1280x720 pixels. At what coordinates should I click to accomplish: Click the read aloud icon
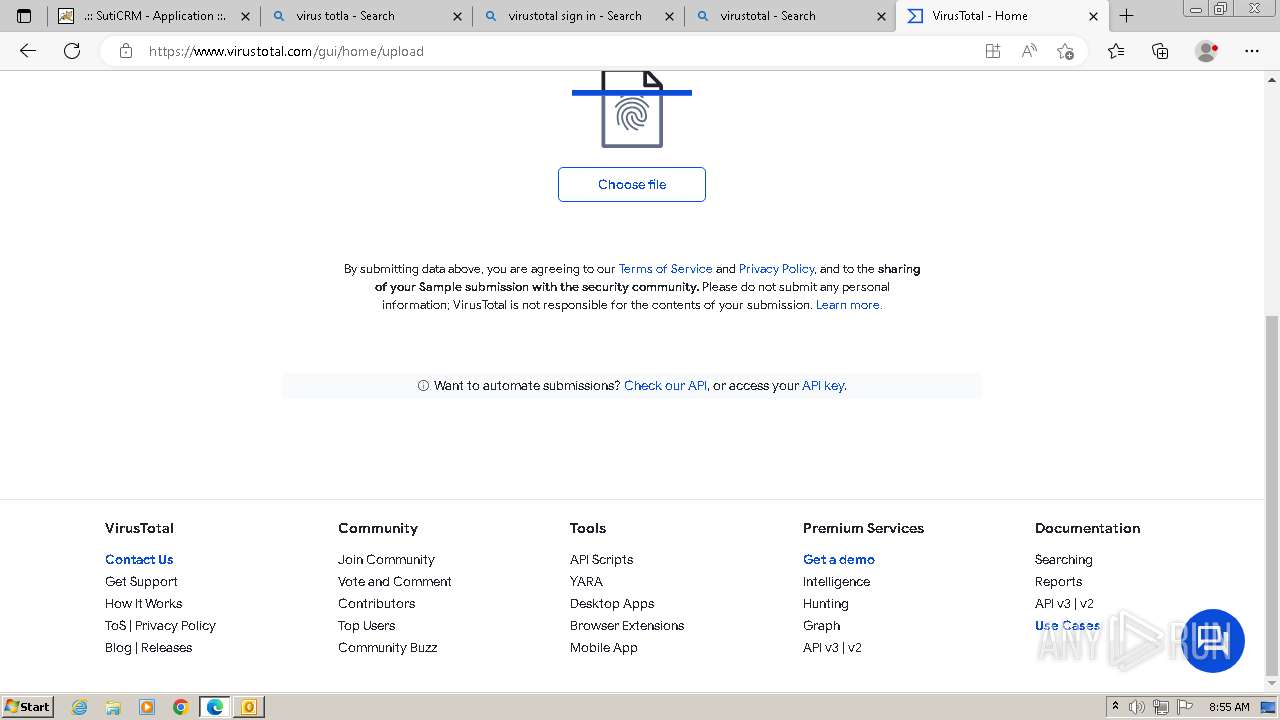(x=1028, y=51)
